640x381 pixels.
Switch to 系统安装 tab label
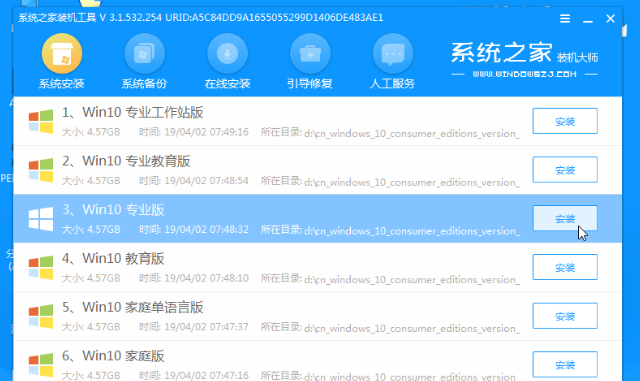click(62, 84)
